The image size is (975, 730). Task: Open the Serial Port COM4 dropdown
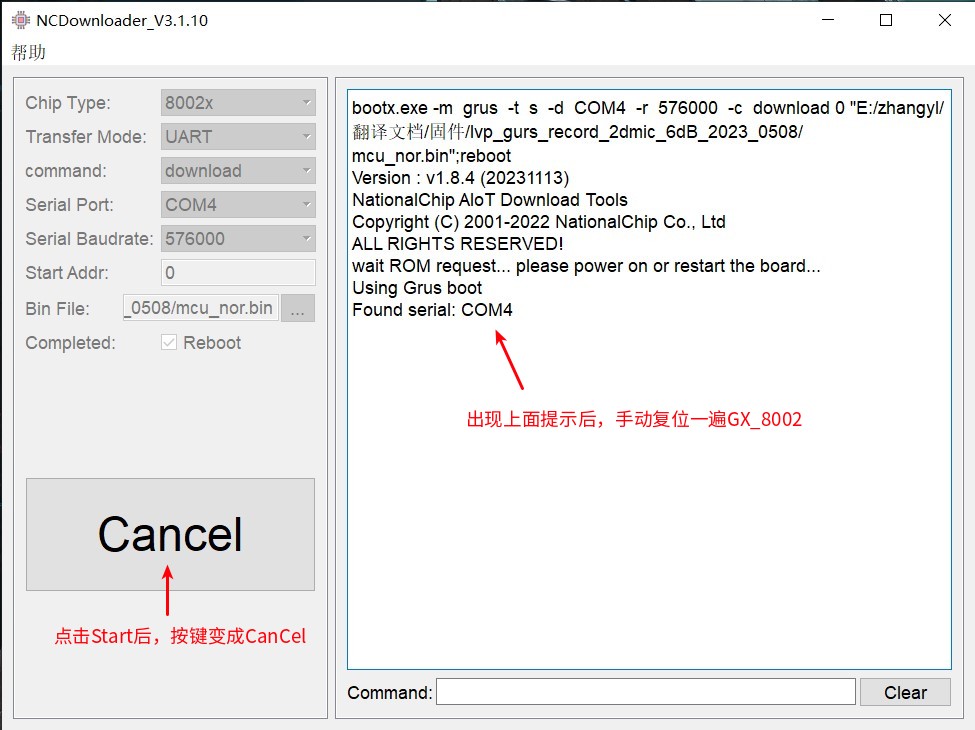238,205
